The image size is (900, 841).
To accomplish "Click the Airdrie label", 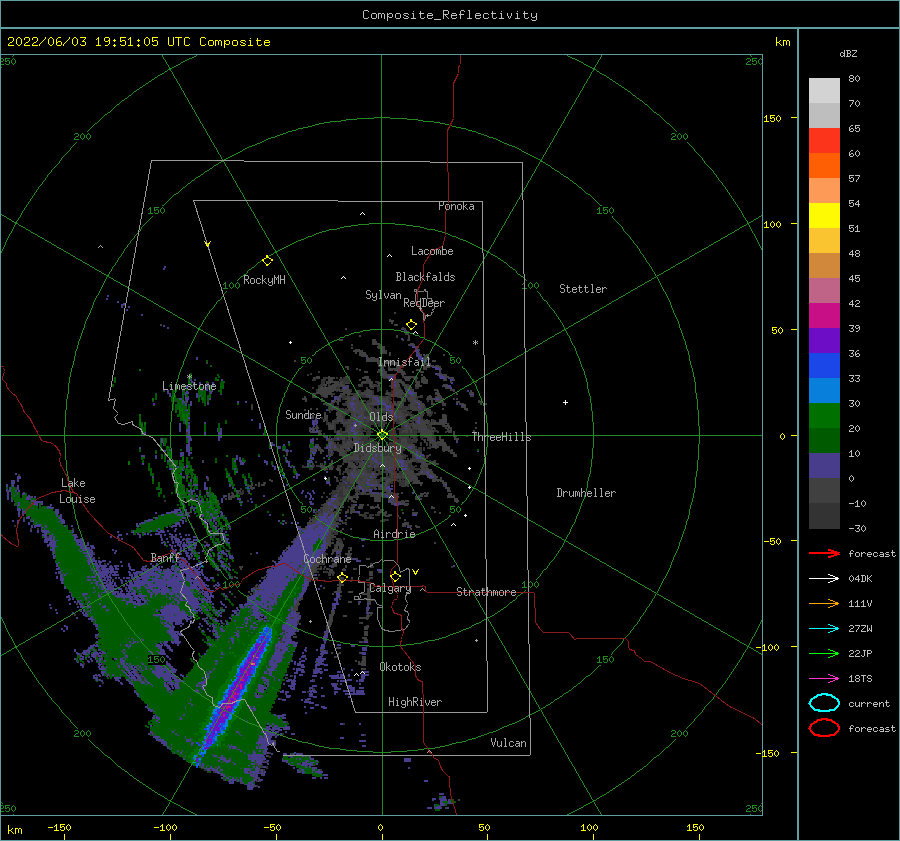I will pyautogui.click(x=394, y=534).
